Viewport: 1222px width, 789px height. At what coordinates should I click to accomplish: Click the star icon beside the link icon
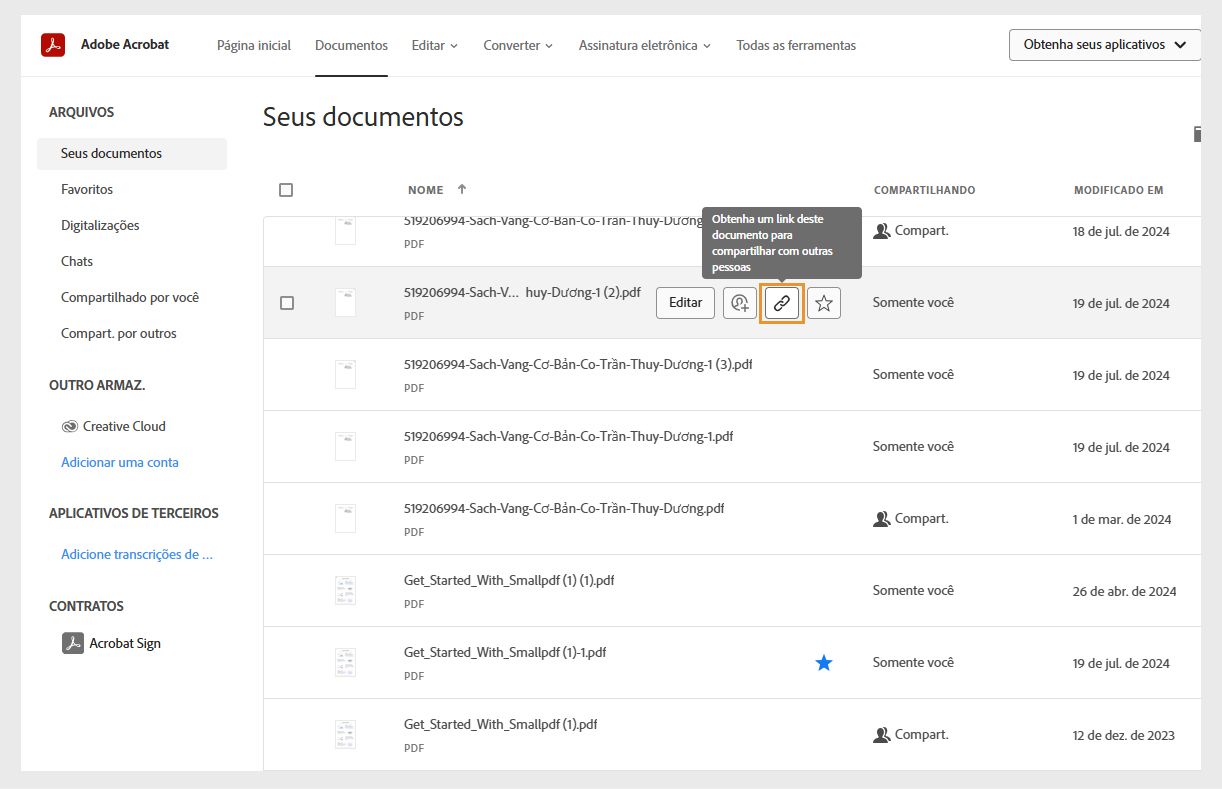tap(824, 302)
